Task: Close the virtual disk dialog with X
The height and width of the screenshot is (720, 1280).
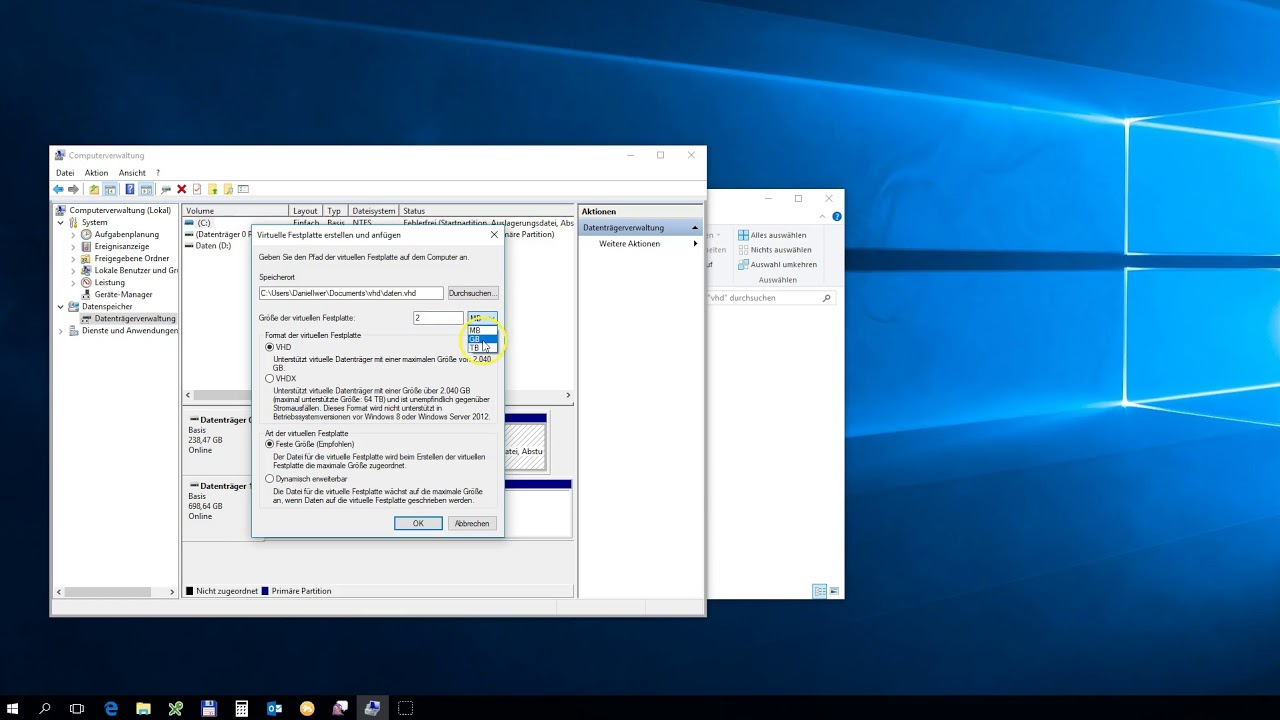Action: [494, 235]
